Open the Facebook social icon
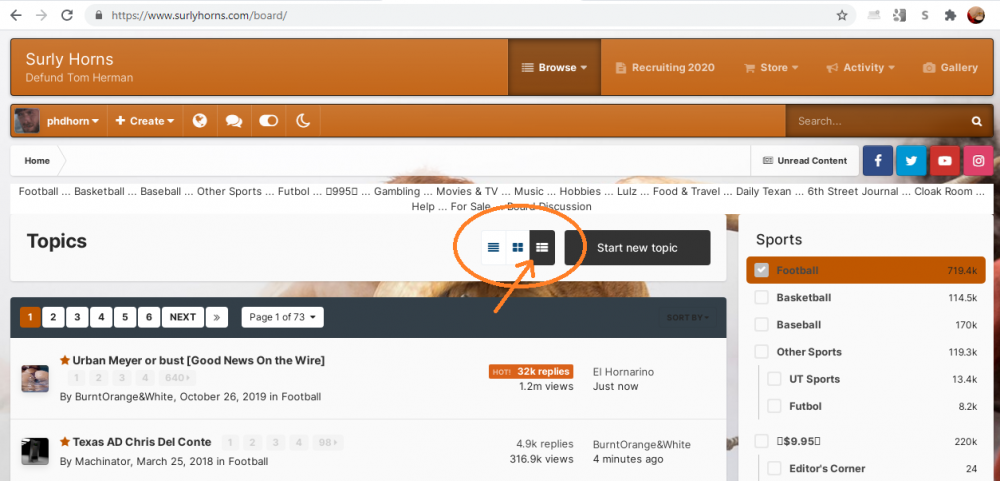 click(878, 161)
